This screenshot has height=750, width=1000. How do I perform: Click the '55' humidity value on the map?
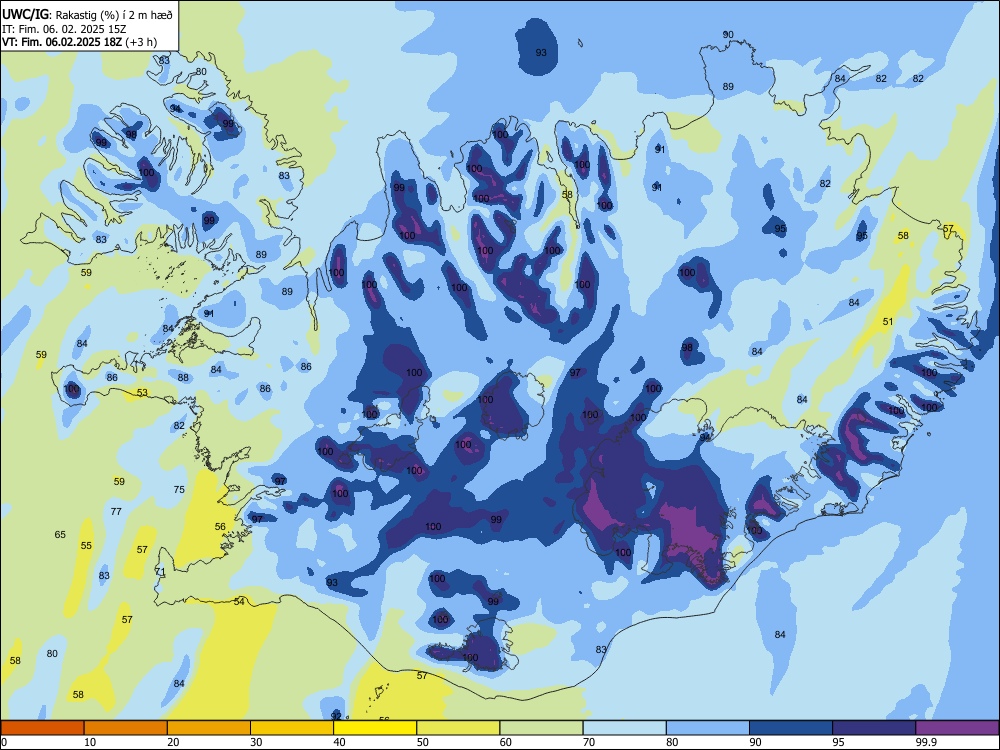click(86, 545)
